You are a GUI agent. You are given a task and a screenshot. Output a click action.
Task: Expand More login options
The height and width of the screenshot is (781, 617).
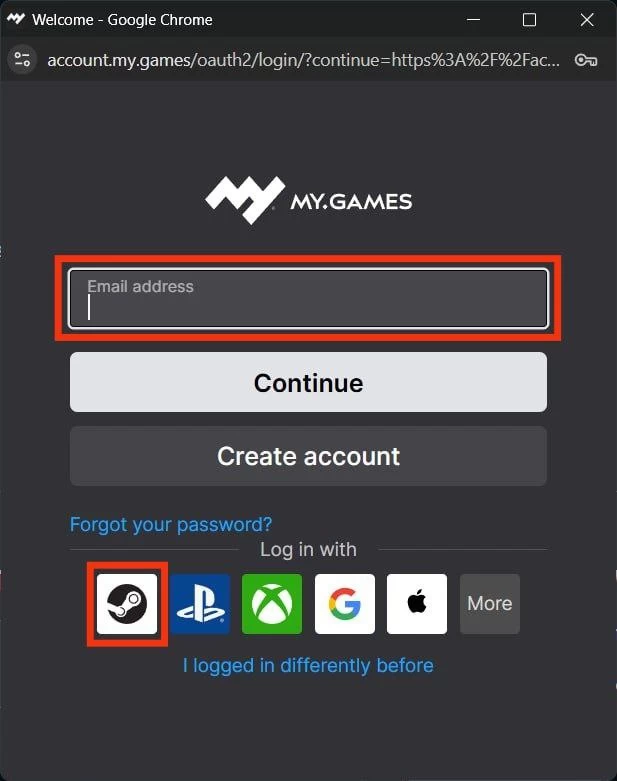click(490, 604)
